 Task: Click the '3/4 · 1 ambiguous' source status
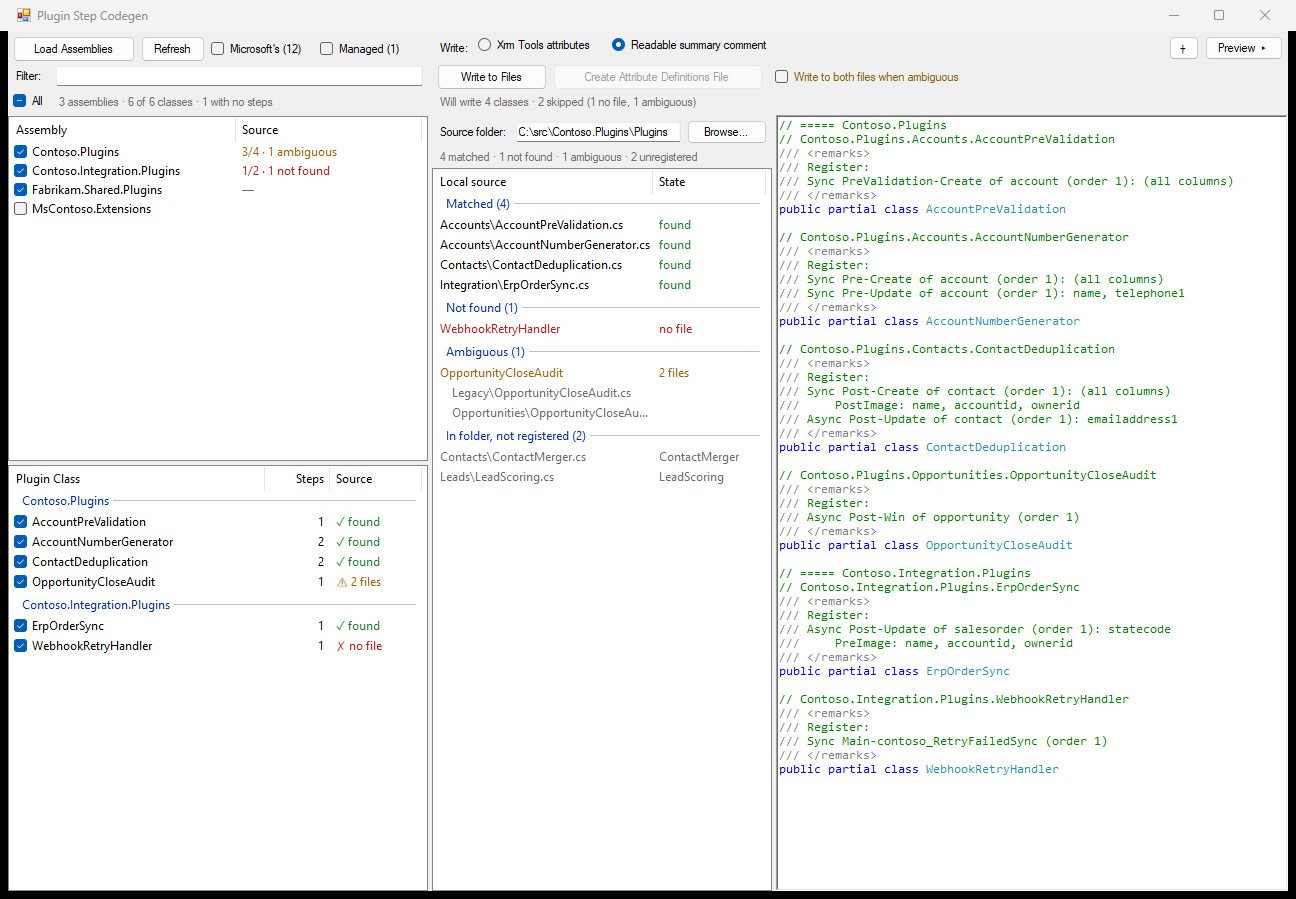[x=289, y=152]
